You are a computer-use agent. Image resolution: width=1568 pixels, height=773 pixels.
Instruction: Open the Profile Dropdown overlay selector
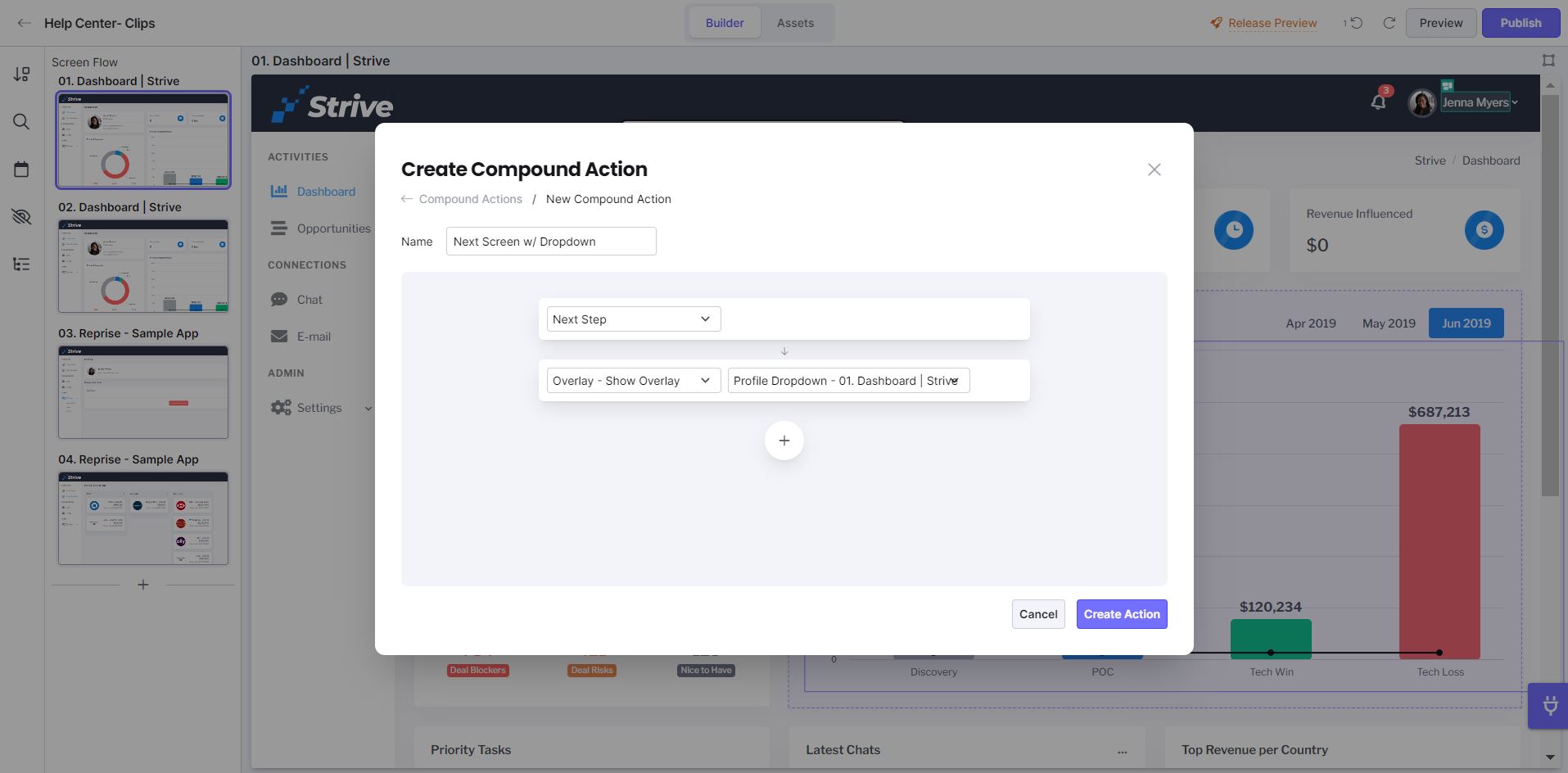tap(848, 381)
